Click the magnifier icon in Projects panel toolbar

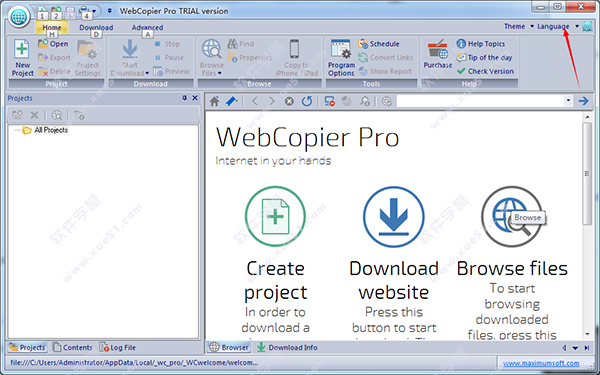[x=57, y=115]
